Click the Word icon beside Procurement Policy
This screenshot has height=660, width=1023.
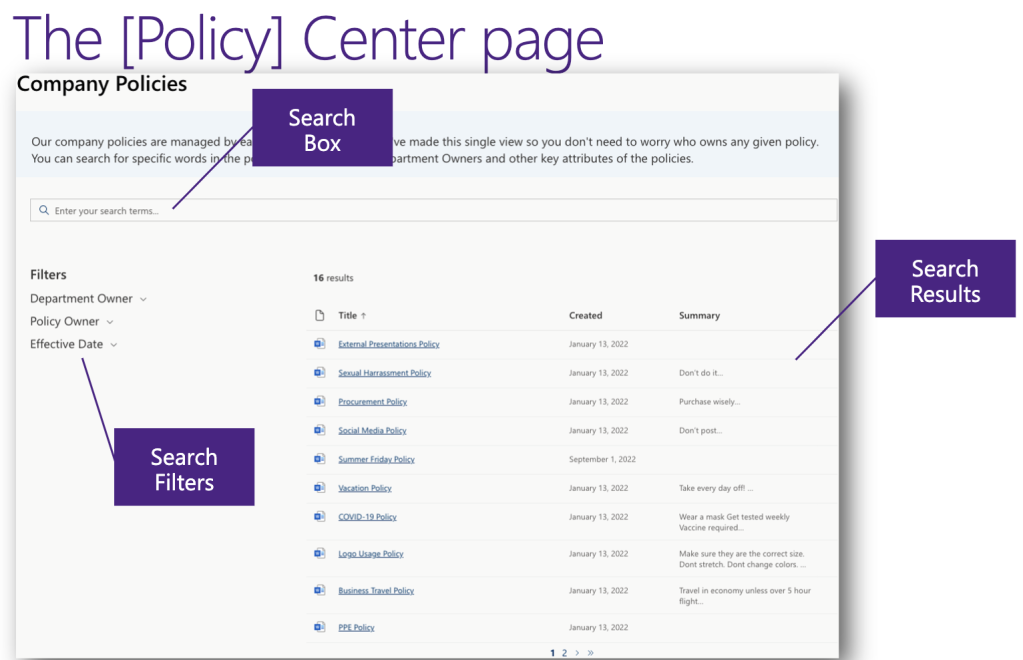tap(319, 401)
